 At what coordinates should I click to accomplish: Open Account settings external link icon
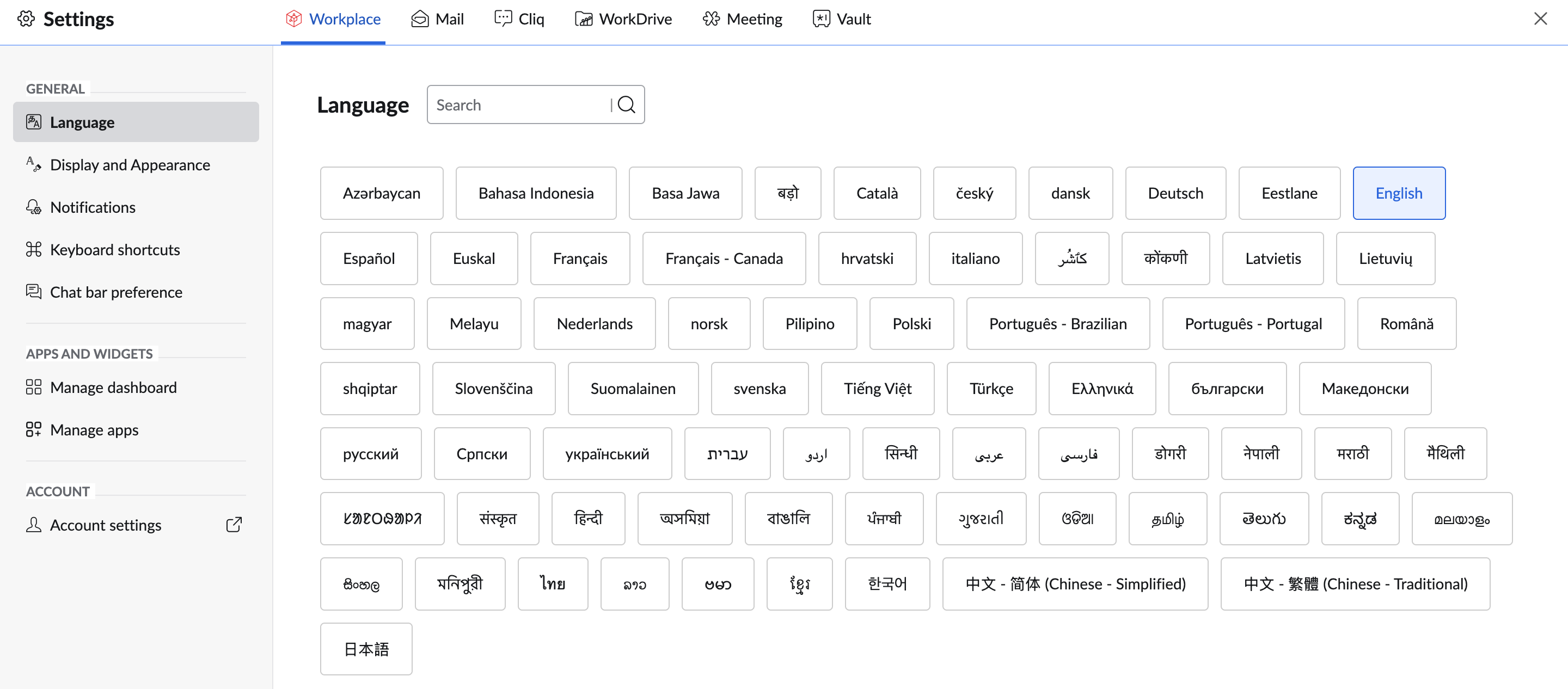coord(234,525)
